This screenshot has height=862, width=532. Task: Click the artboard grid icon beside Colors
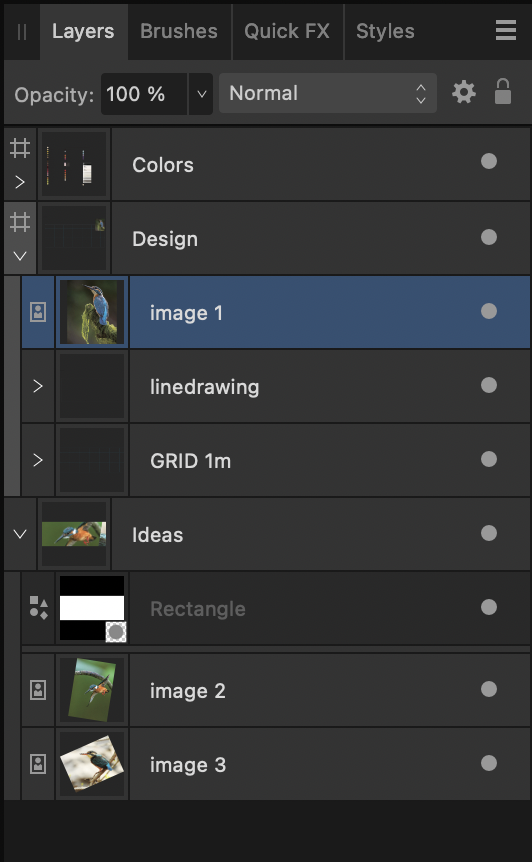click(20, 148)
